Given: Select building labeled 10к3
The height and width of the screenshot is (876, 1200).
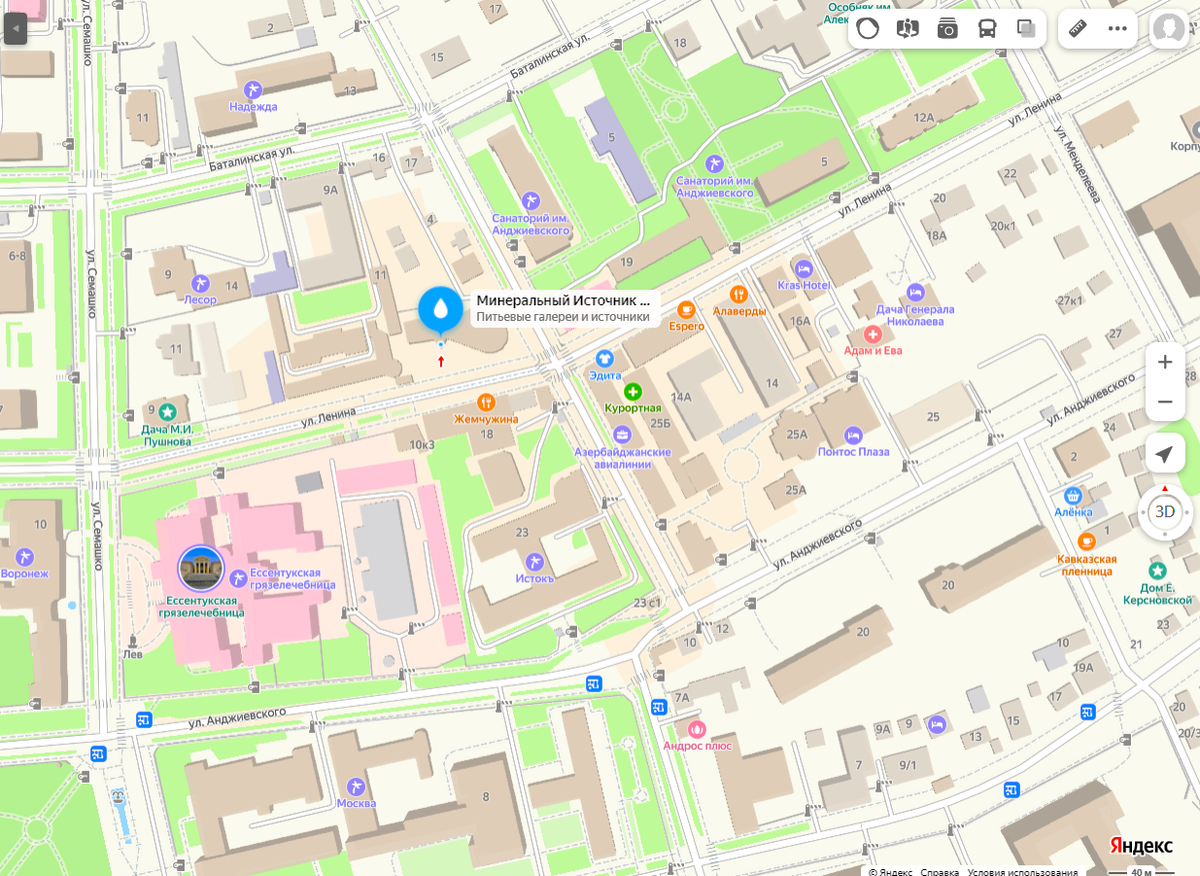Looking at the screenshot, I should pos(422,444).
